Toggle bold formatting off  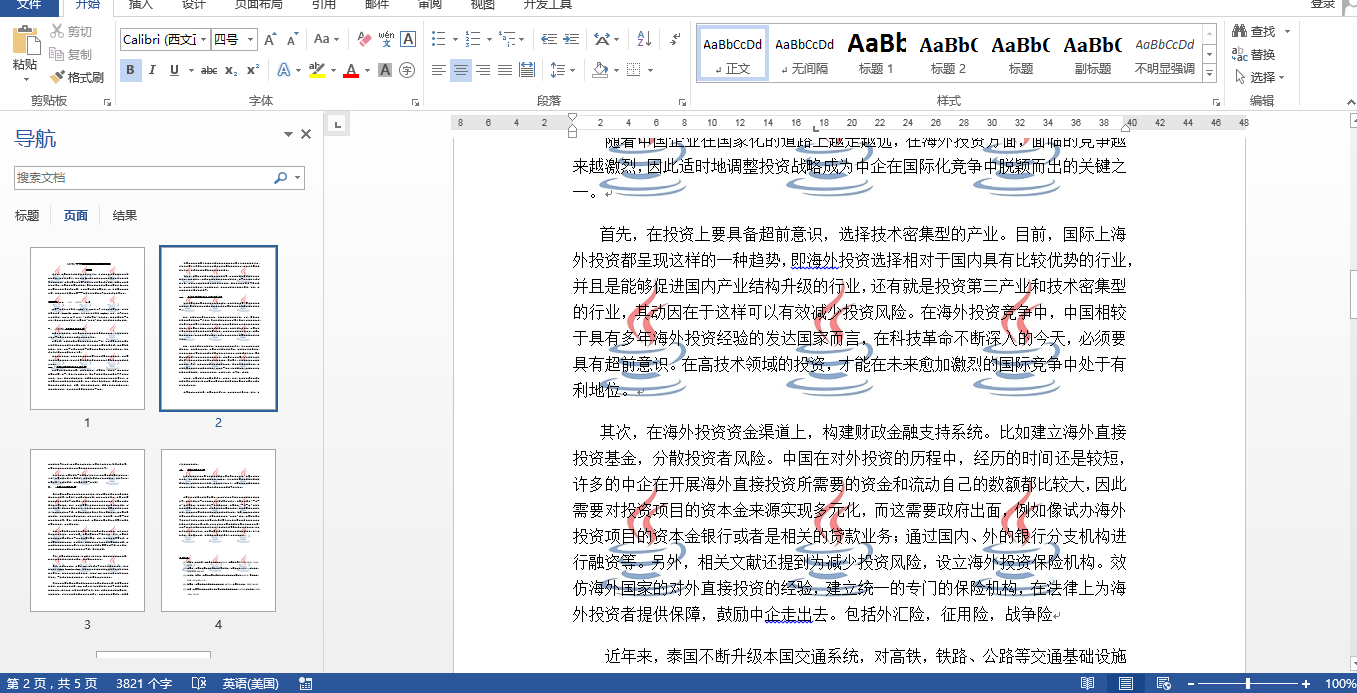pyautogui.click(x=130, y=70)
